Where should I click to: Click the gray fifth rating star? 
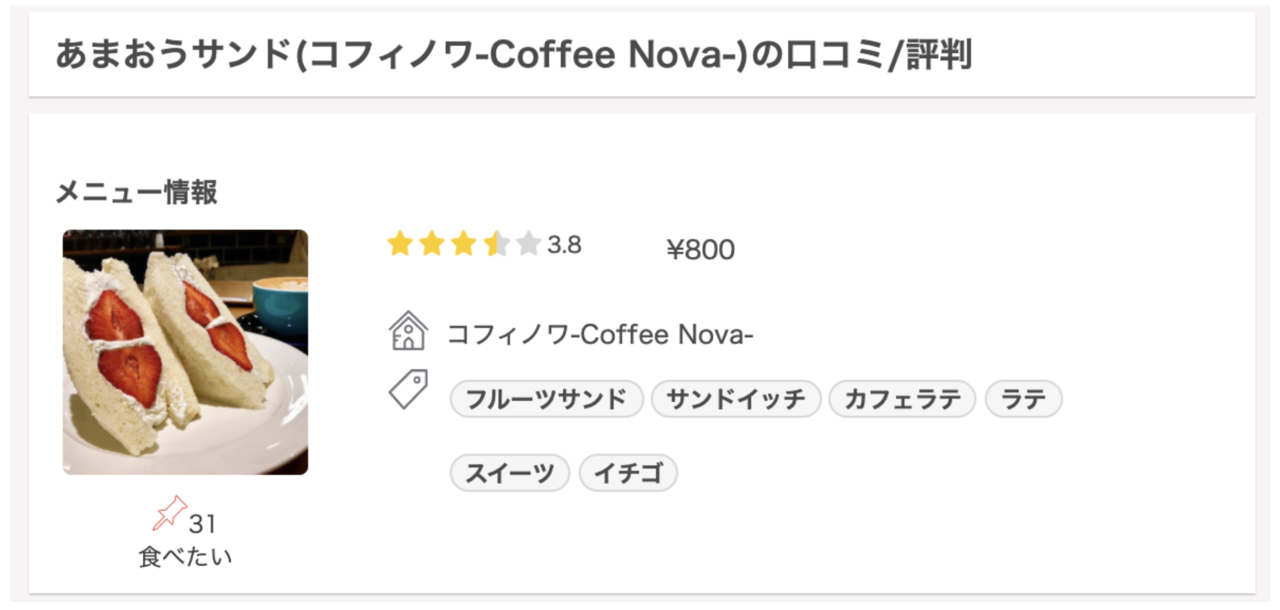coord(528,244)
